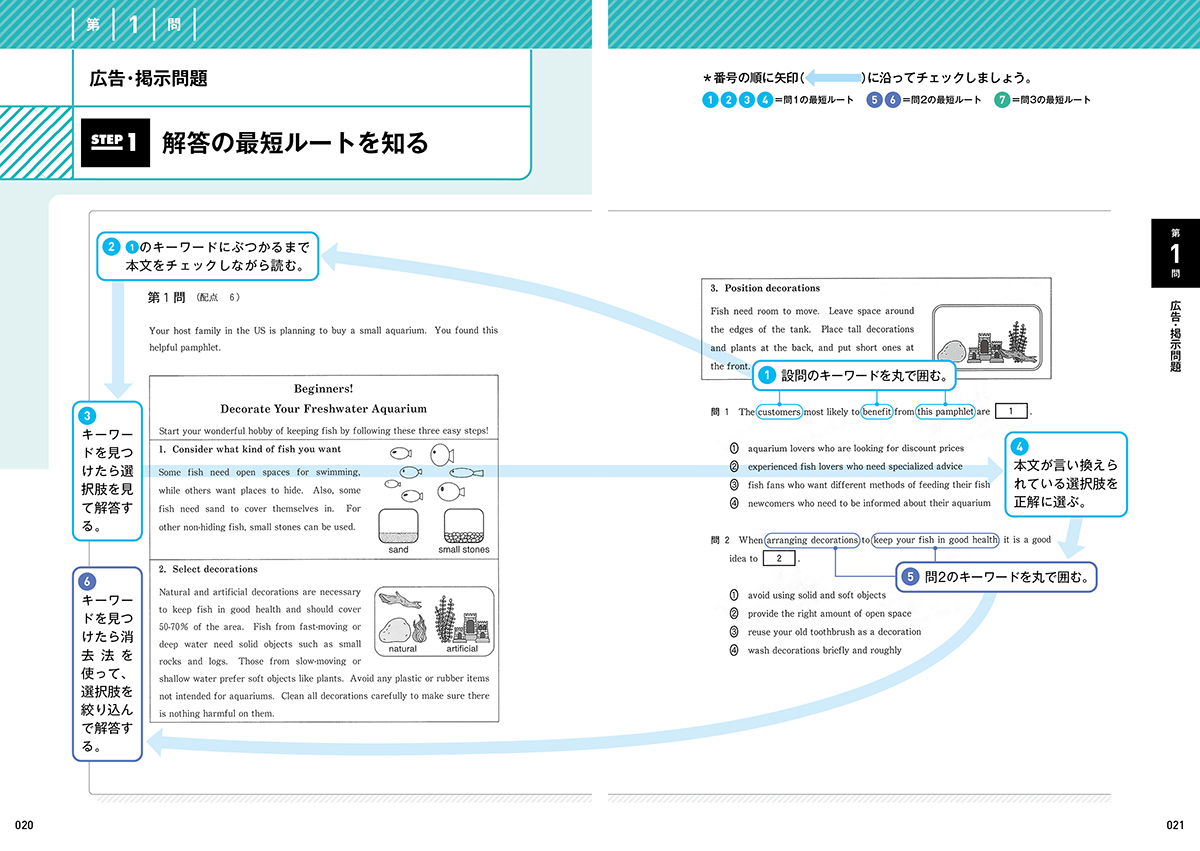This screenshot has height=851, width=1200.
Task: Click the pamphlet heading 'Beginners!'
Action: [x=323, y=389]
